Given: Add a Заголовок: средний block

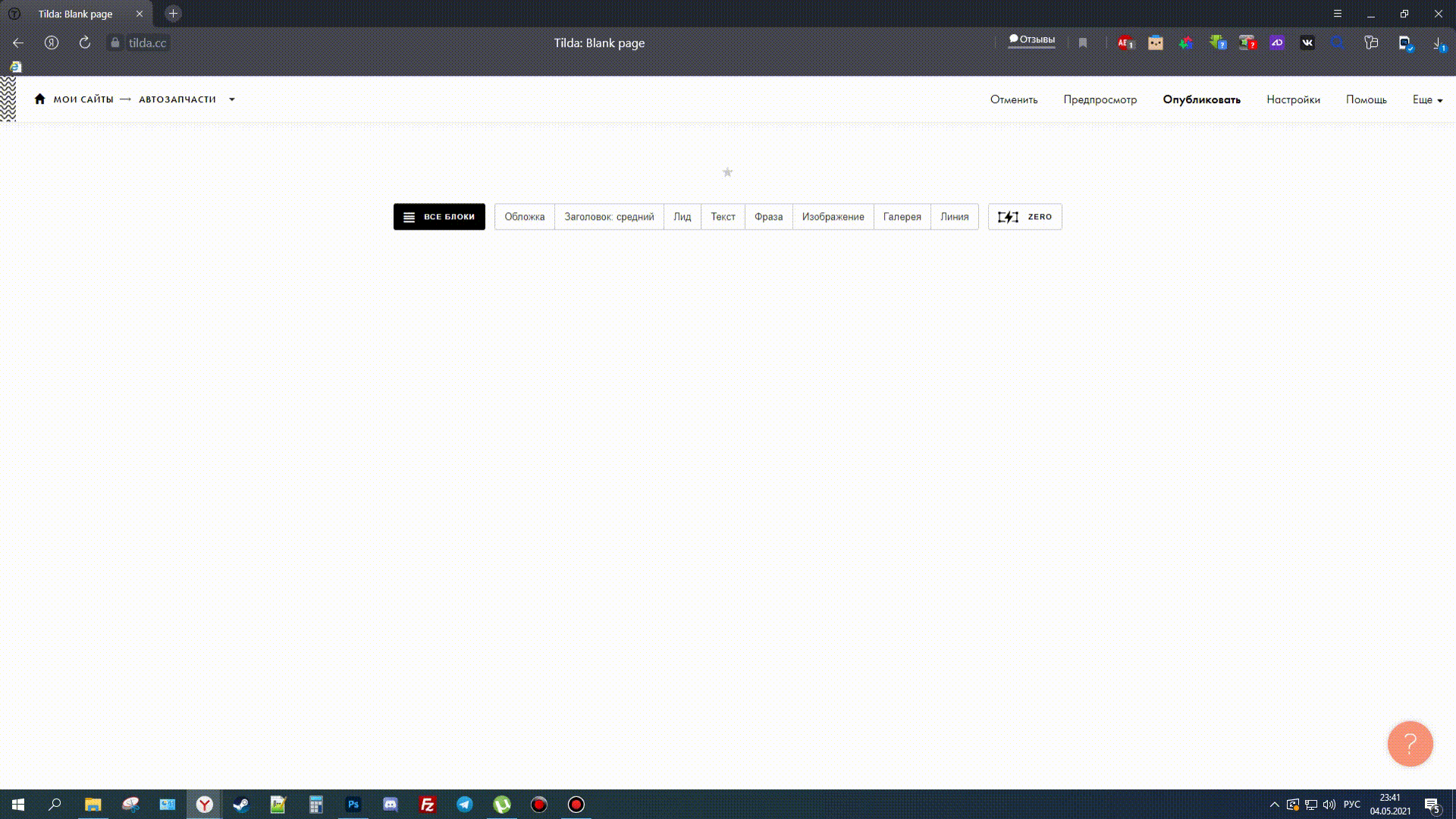Looking at the screenshot, I should click(x=608, y=217).
